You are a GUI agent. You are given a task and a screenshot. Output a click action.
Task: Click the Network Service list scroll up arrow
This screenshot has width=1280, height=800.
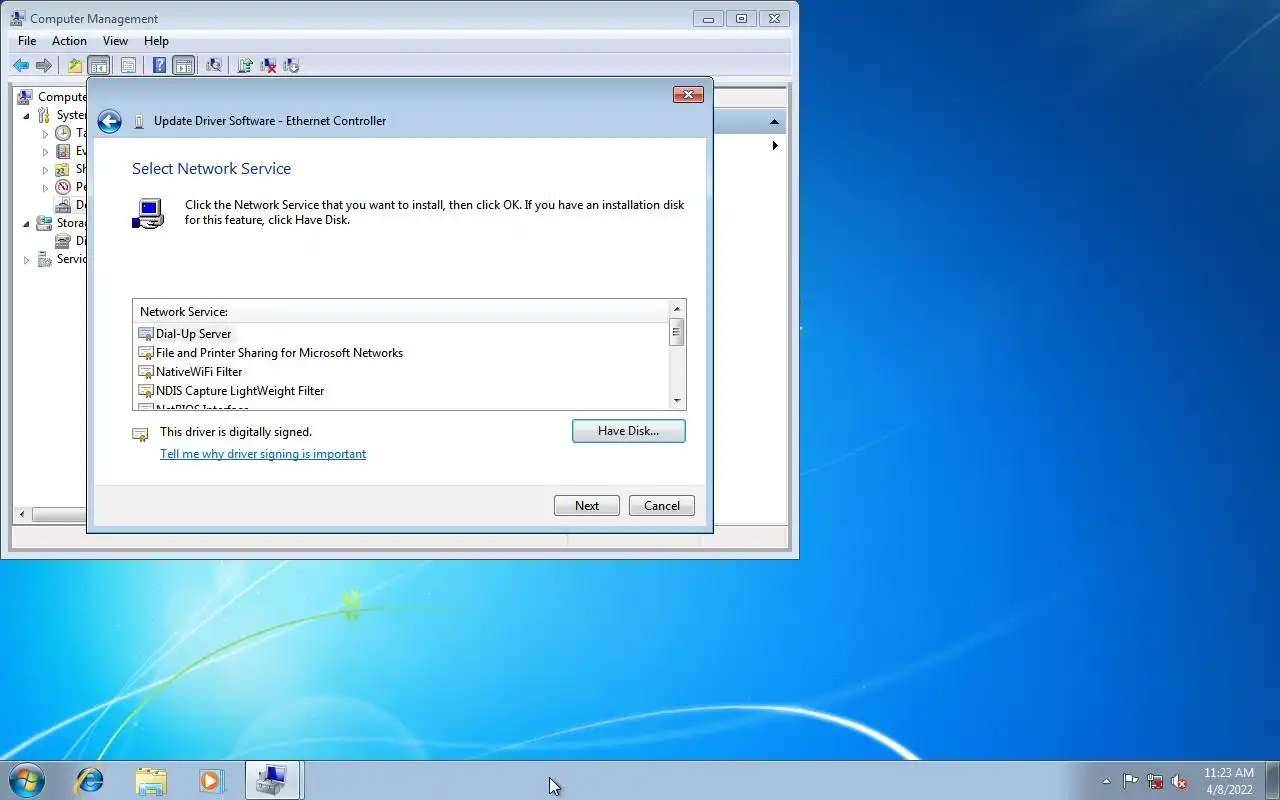(677, 309)
